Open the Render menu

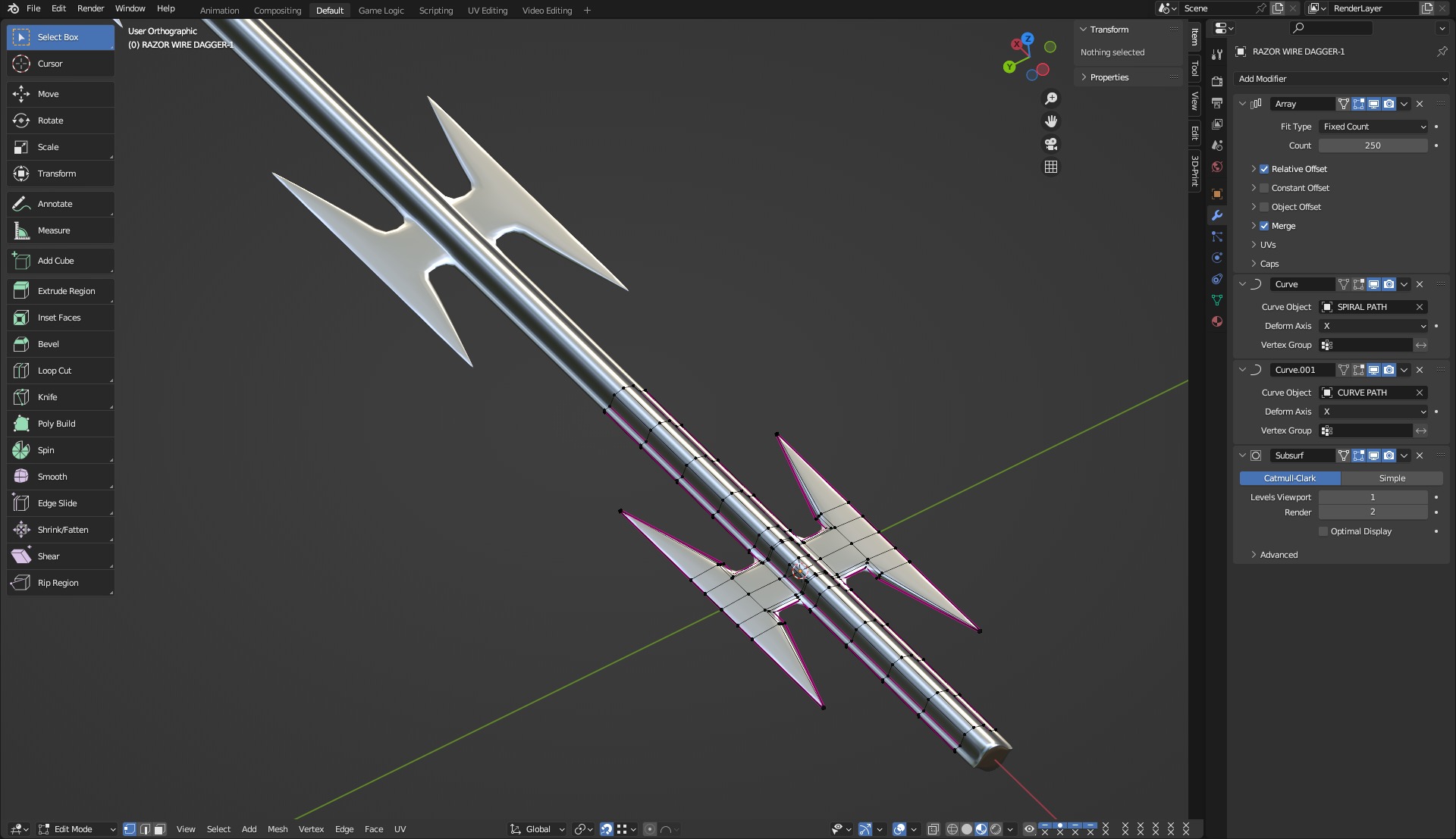90,8
